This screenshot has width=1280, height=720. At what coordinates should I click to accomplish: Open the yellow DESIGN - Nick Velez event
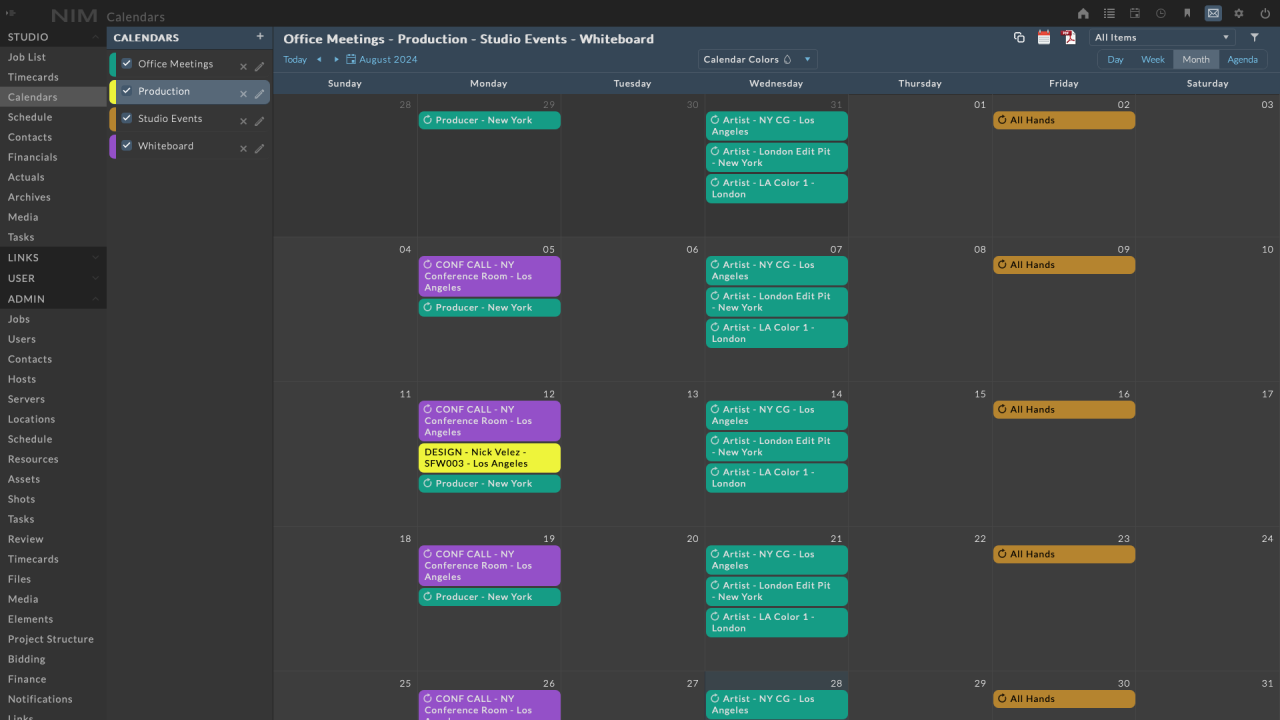click(489, 458)
